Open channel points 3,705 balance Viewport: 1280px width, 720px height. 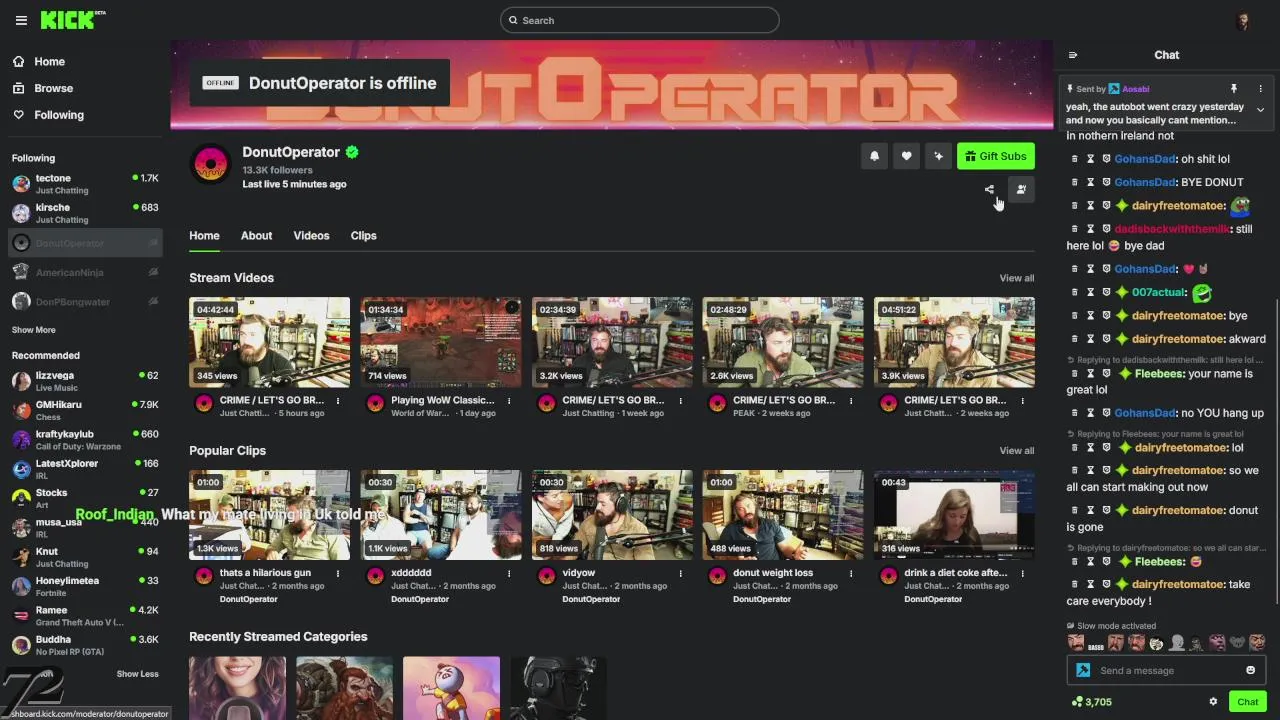tap(1091, 702)
